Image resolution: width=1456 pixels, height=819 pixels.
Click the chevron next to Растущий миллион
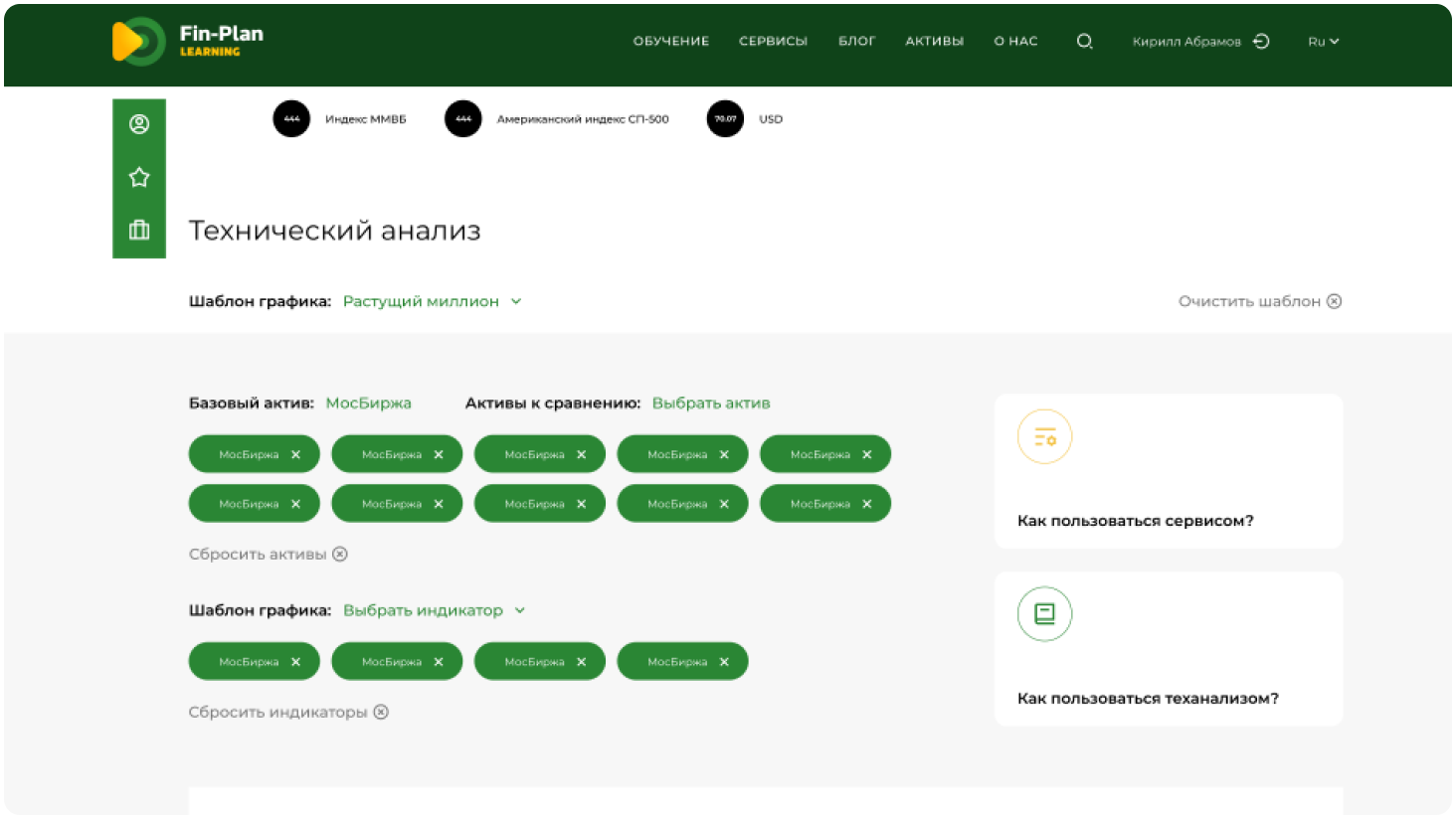[516, 301]
